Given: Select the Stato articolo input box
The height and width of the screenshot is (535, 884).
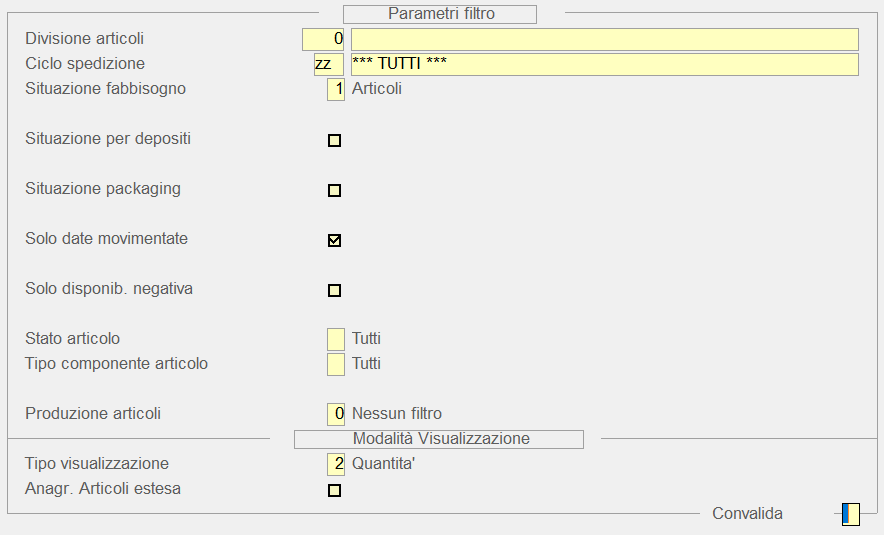Looking at the screenshot, I should click(x=336, y=339).
